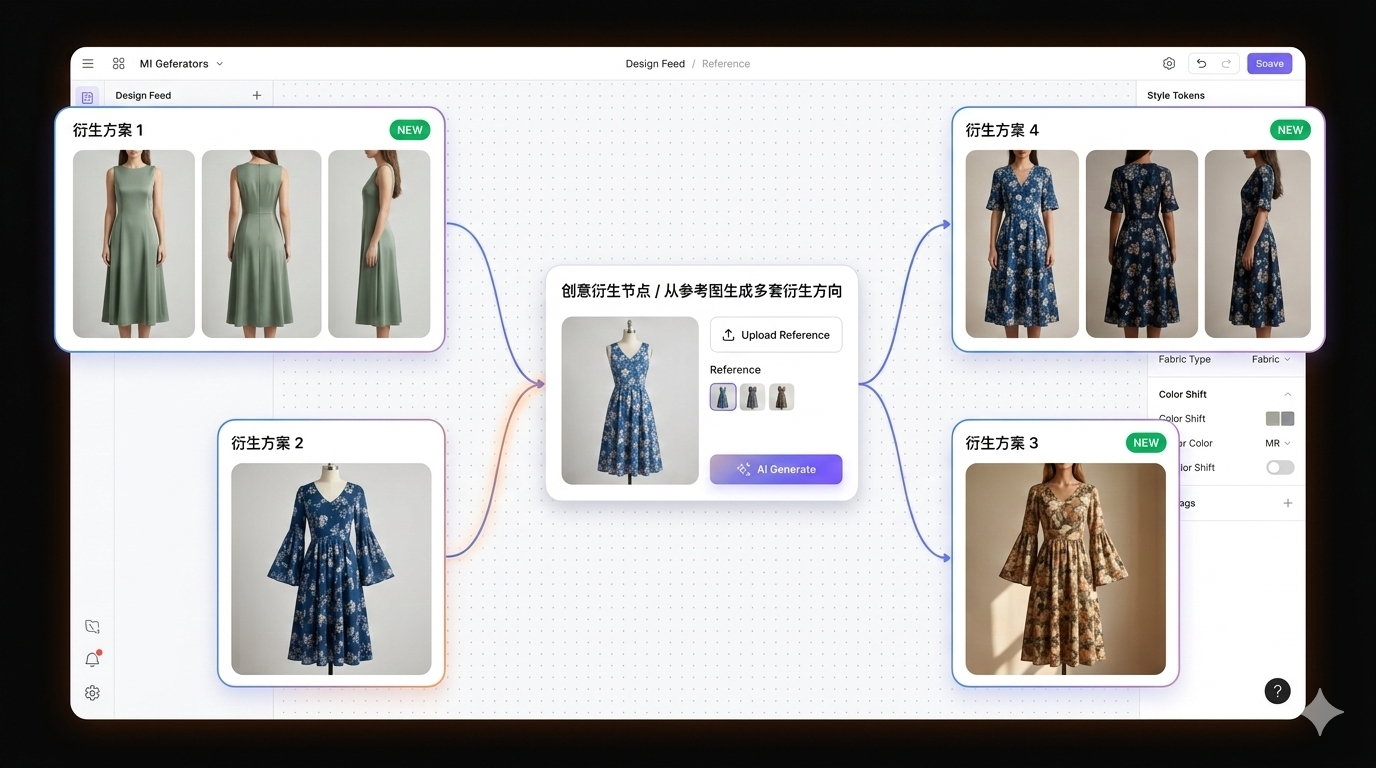The image size is (1376, 768).
Task: Pick the right gray Color Shift swatch
Action: [x=1288, y=419]
